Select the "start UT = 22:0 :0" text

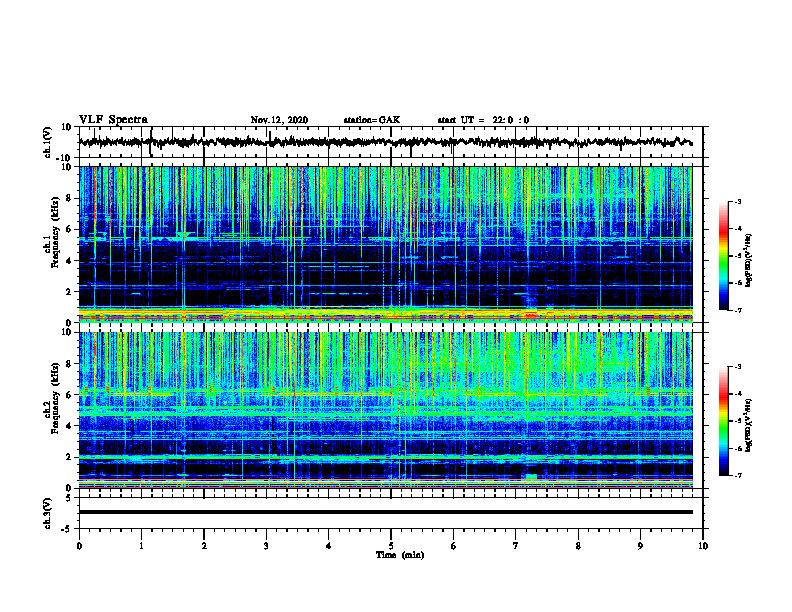tap(483, 120)
